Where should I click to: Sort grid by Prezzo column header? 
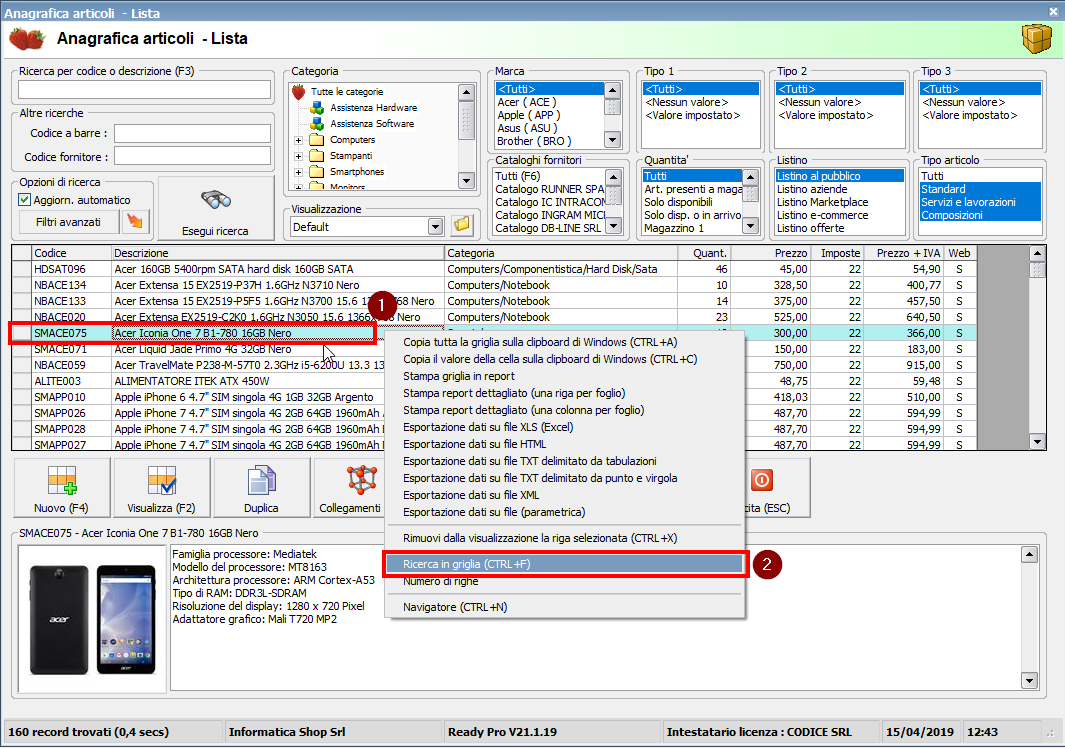point(772,253)
